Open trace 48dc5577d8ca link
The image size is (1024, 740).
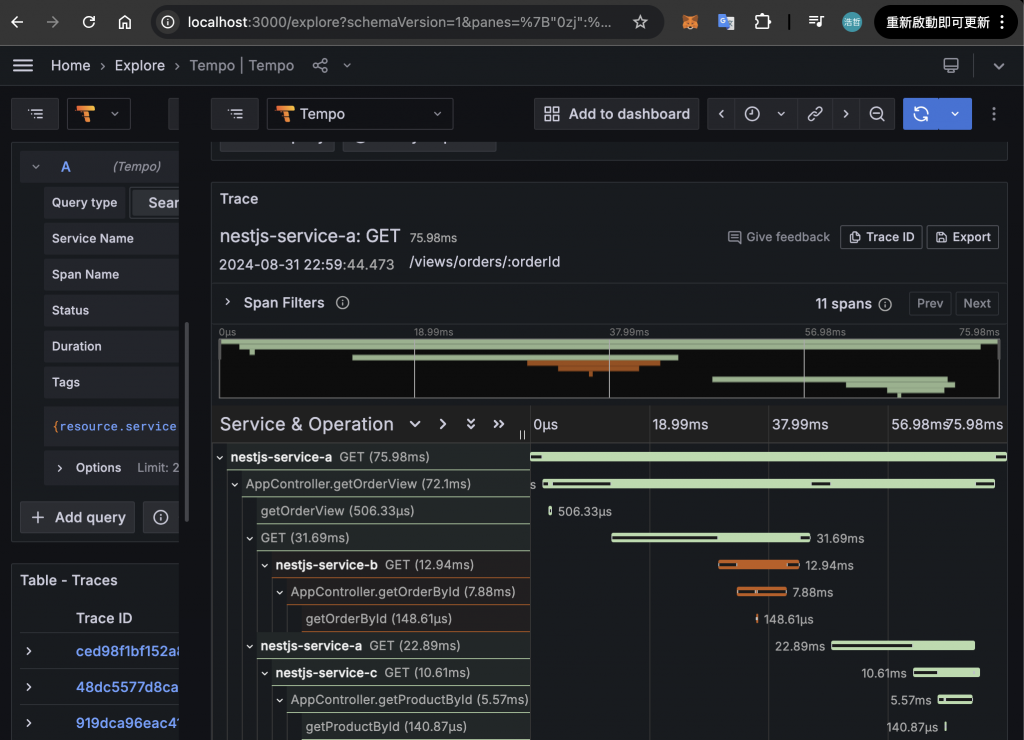127,687
